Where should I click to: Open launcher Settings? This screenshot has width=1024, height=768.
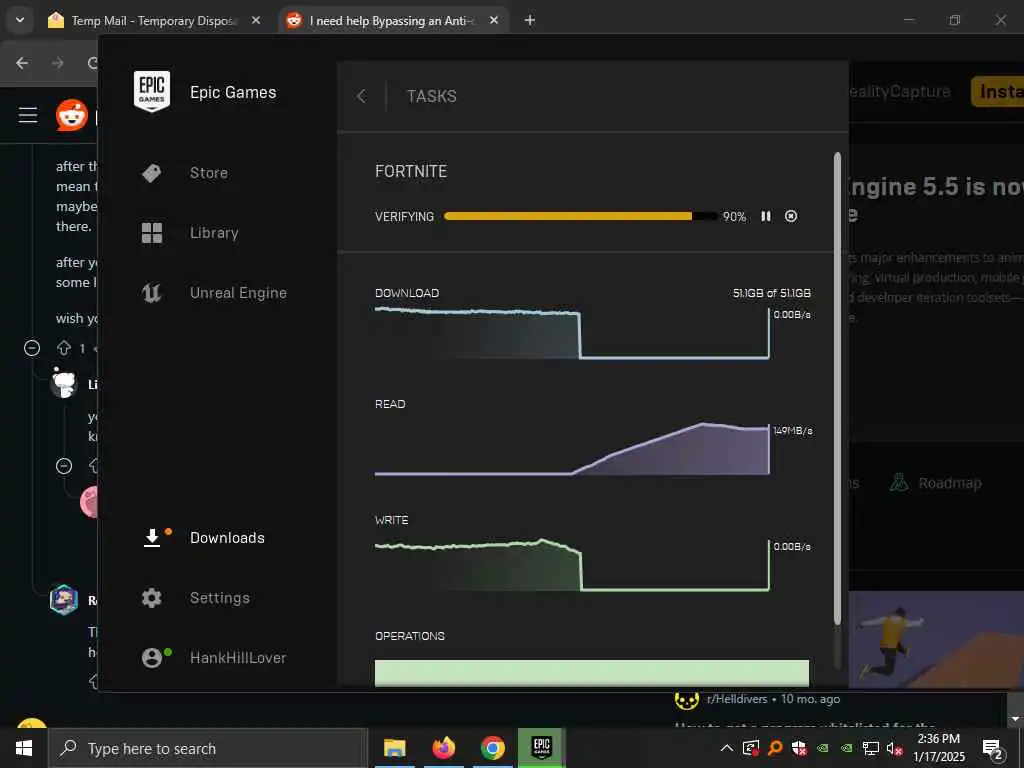pos(219,598)
